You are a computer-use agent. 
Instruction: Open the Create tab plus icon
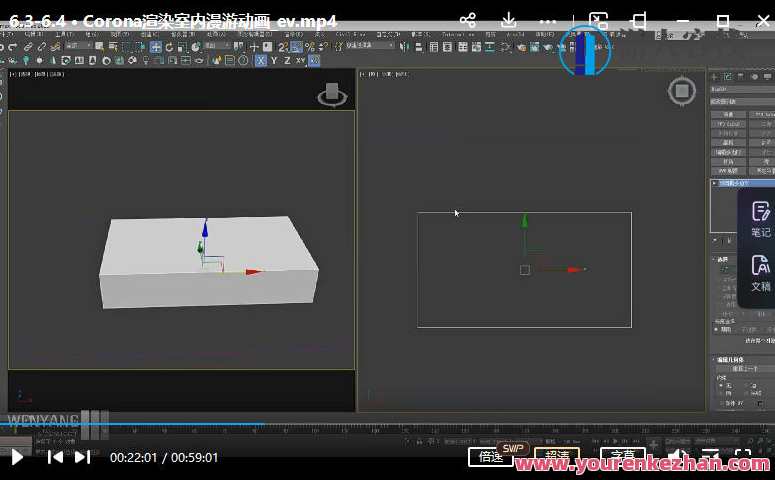tap(714, 77)
